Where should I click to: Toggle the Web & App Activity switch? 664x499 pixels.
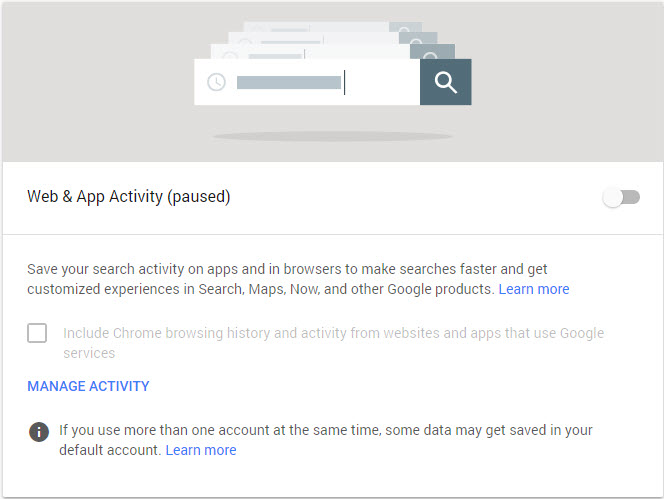coord(620,197)
